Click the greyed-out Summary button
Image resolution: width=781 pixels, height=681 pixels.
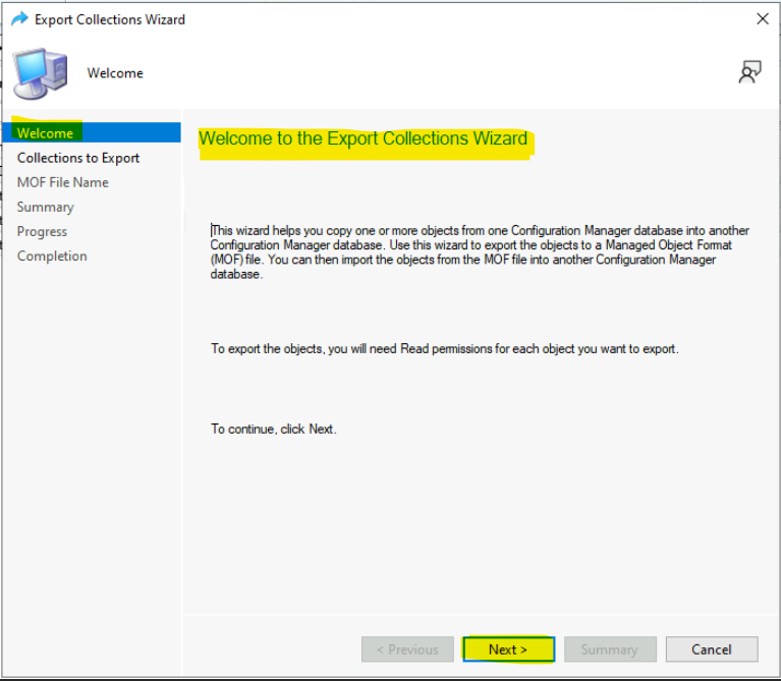[610, 649]
